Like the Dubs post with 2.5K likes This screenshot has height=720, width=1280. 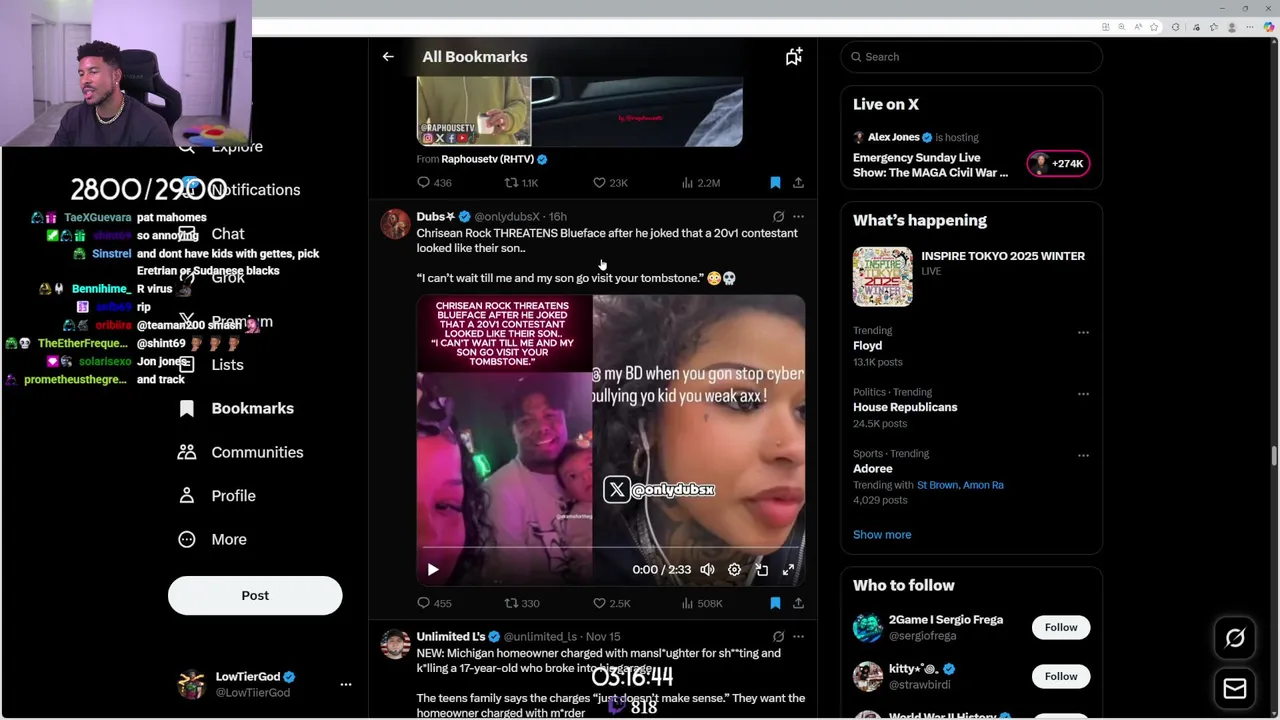[x=612, y=603]
